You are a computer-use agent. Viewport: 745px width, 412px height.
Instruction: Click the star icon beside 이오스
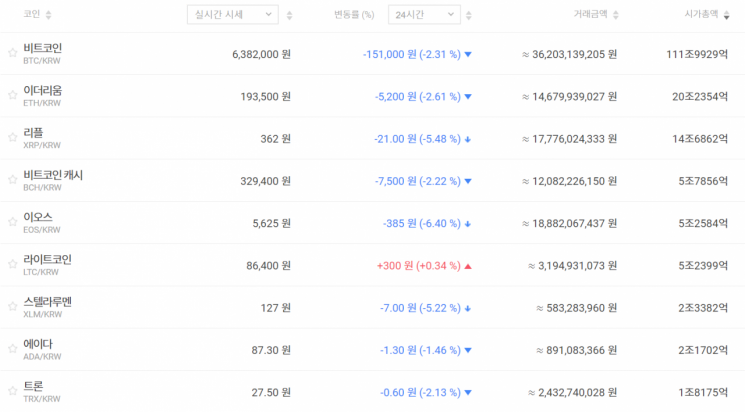[12, 222]
